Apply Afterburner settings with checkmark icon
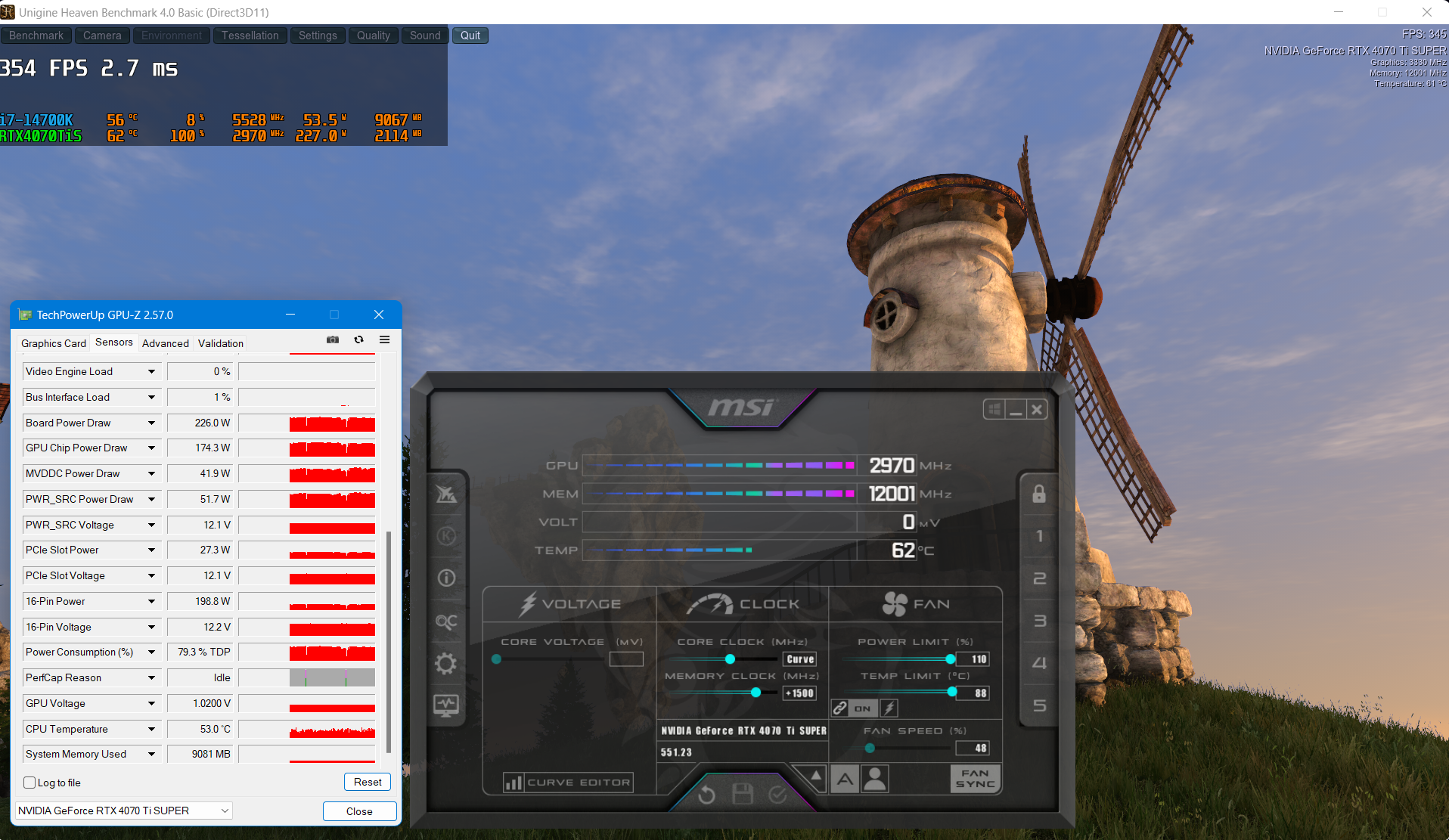 [x=777, y=794]
